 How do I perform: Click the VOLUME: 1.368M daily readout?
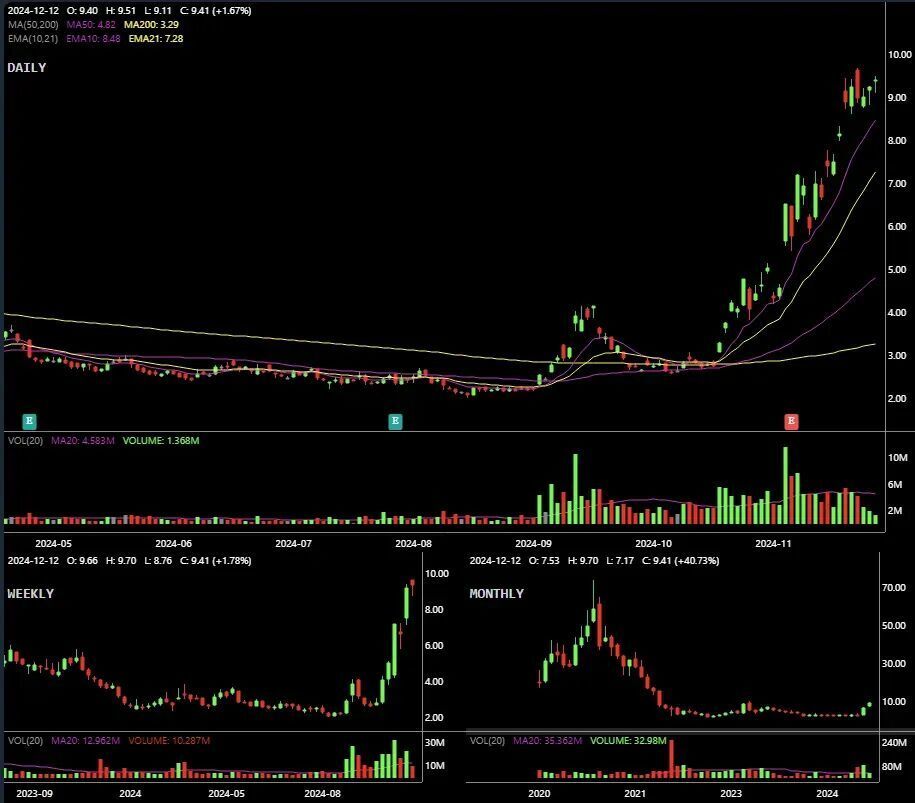coord(161,441)
